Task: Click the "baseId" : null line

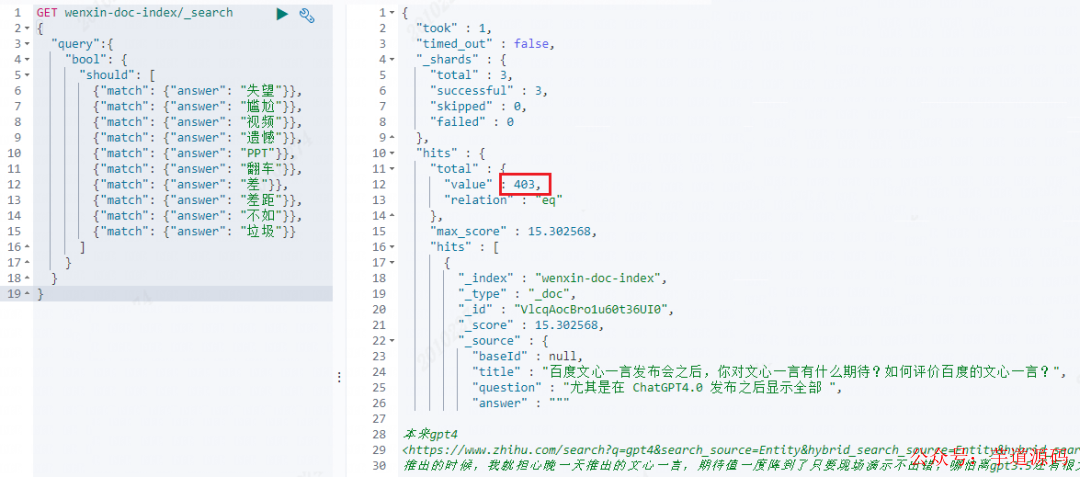Action: coord(527,356)
